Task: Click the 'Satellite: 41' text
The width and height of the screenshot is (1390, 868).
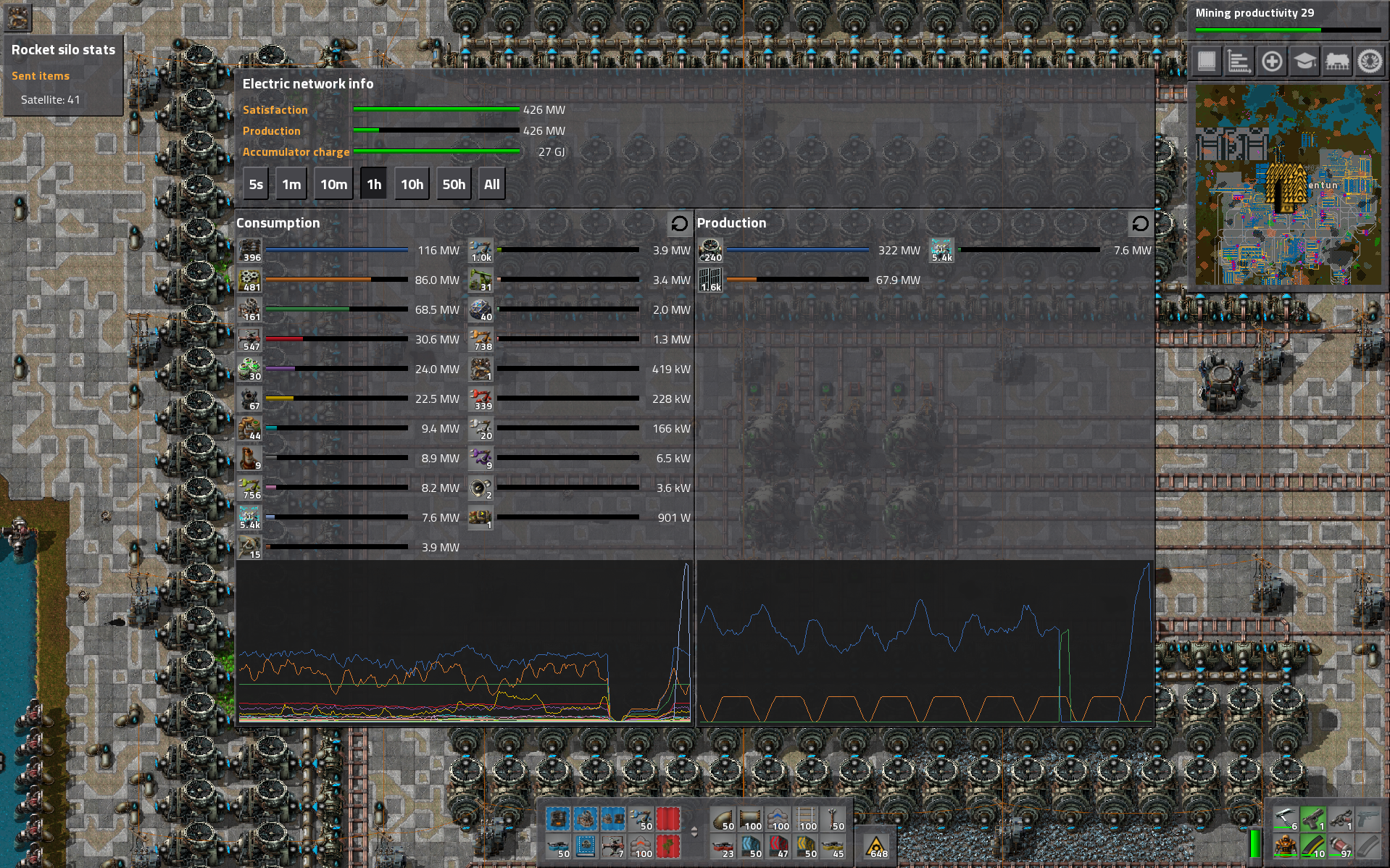Action: click(50, 100)
